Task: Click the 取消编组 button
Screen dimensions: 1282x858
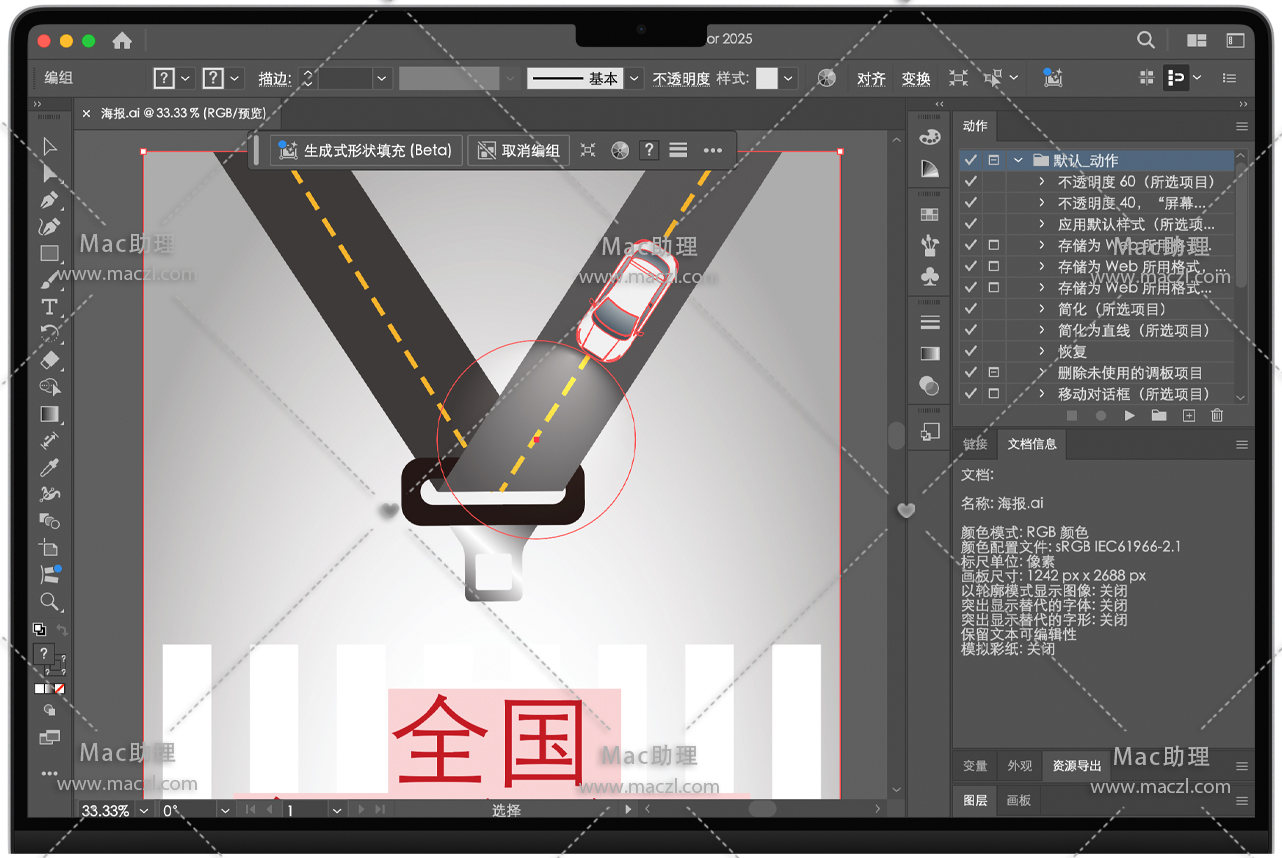Action: (x=518, y=150)
